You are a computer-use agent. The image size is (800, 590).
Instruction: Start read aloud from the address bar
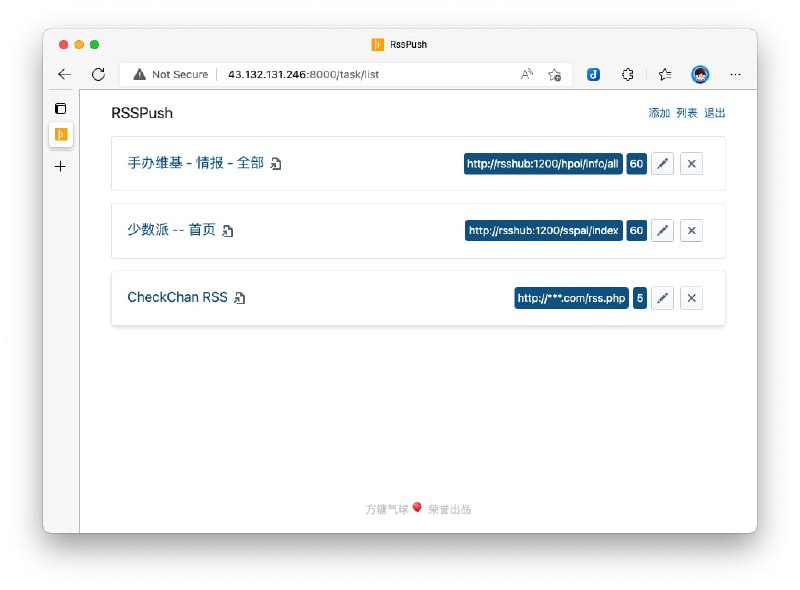click(x=526, y=74)
